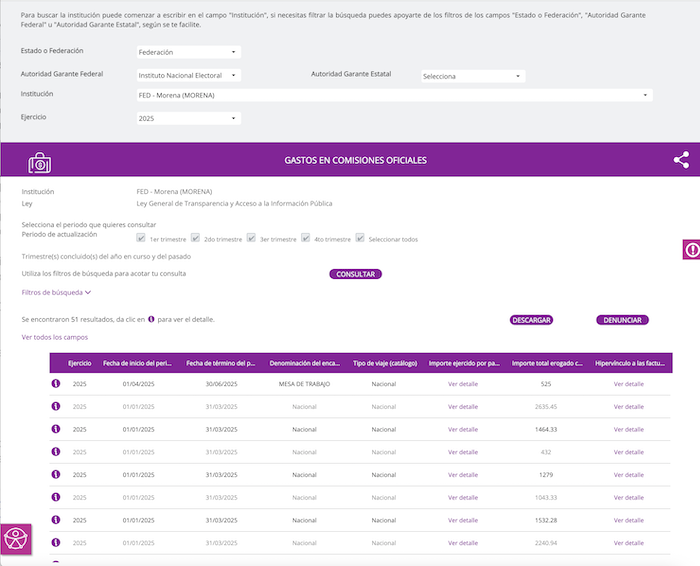Click the DESCARGAR button
This screenshot has height=566, width=700.
pyautogui.click(x=531, y=320)
